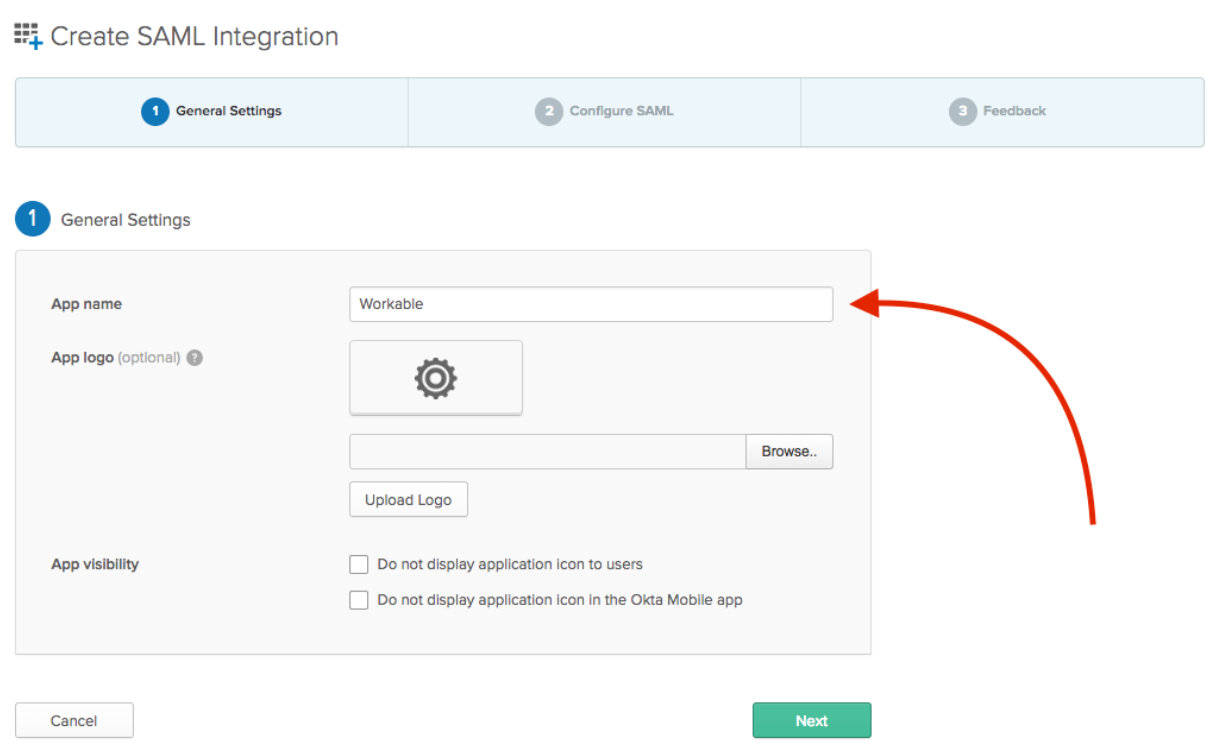1216x750 pixels.
Task: Click the Create SAML Integration page title
Action: pos(194,37)
